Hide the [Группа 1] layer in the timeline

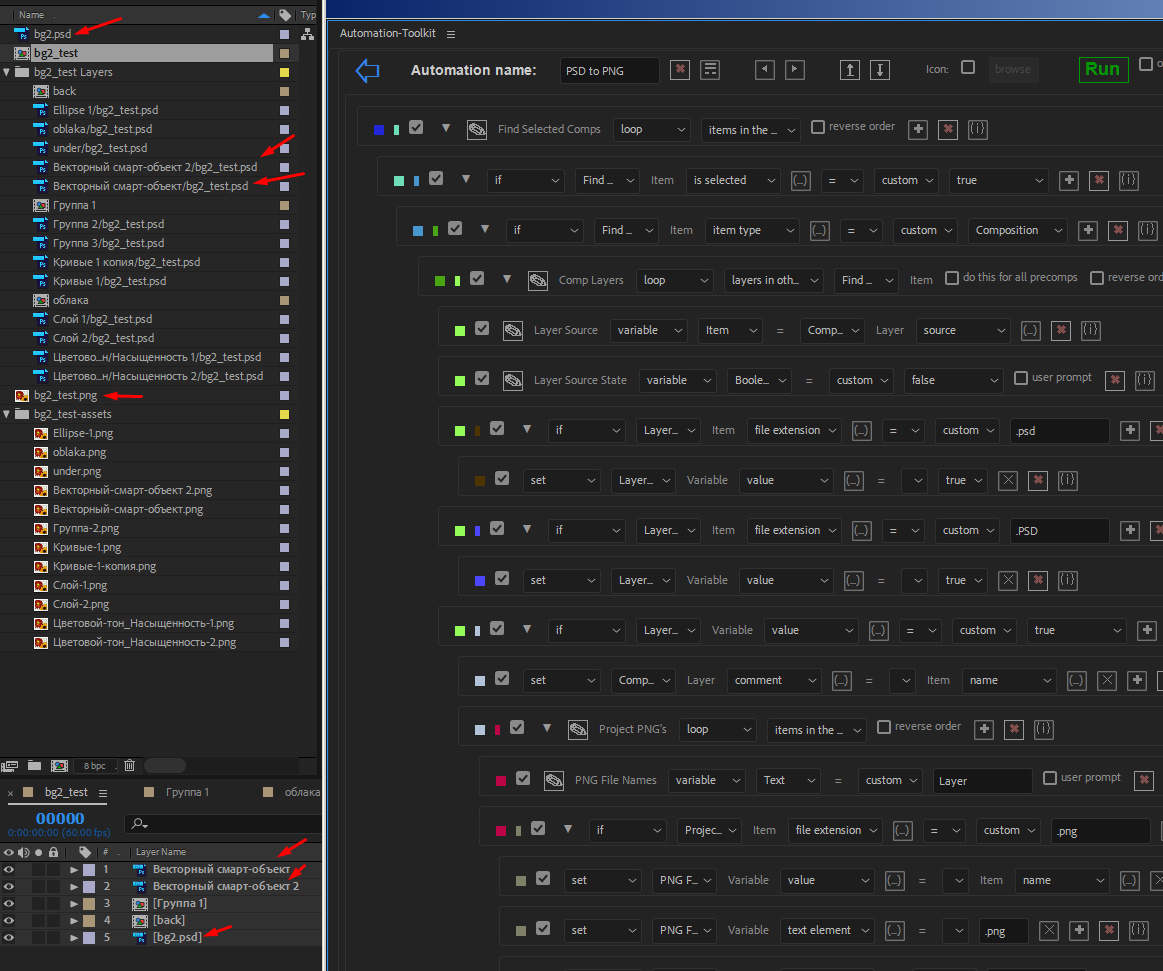(9, 903)
